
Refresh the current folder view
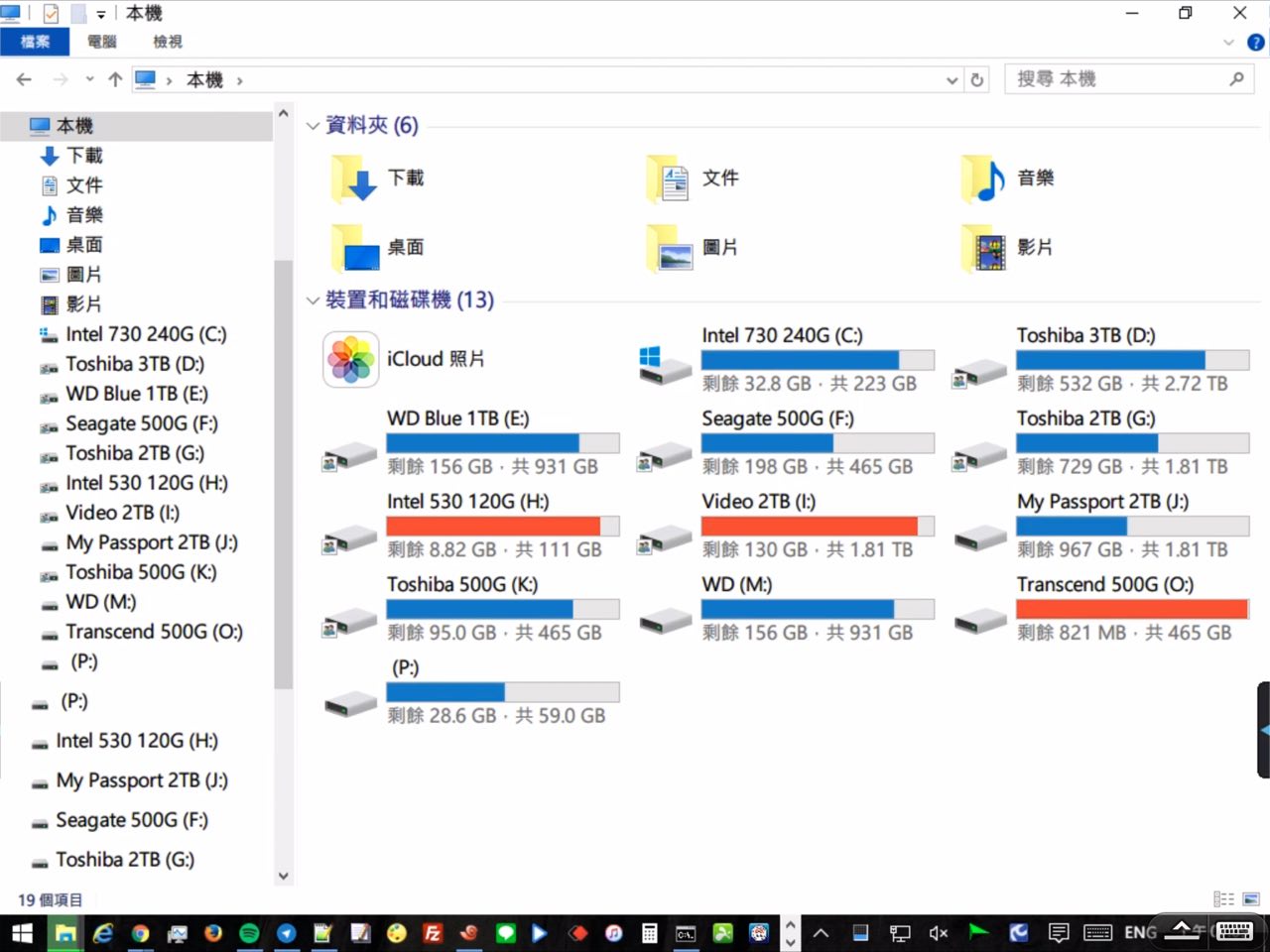point(977,80)
